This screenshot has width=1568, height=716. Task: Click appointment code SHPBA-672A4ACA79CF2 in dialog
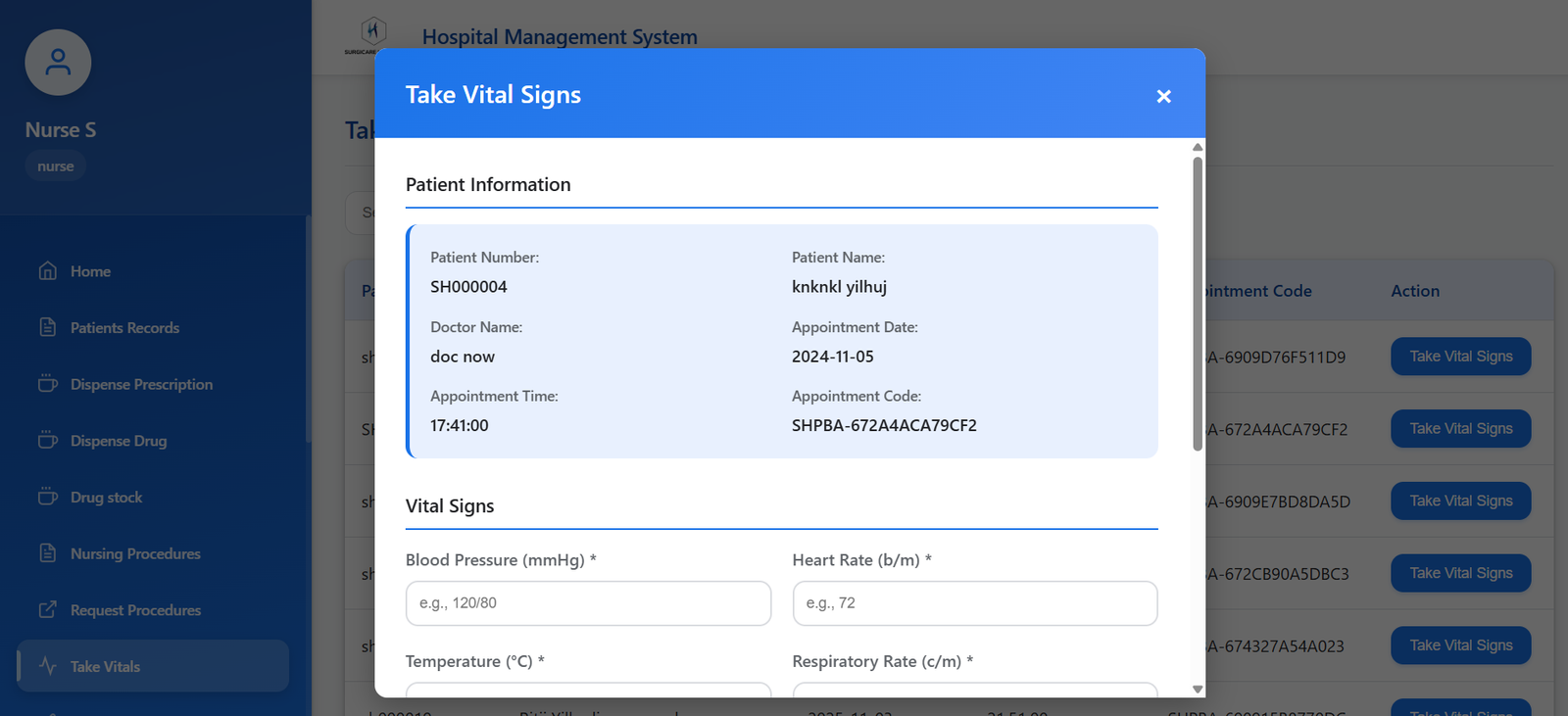(x=884, y=426)
